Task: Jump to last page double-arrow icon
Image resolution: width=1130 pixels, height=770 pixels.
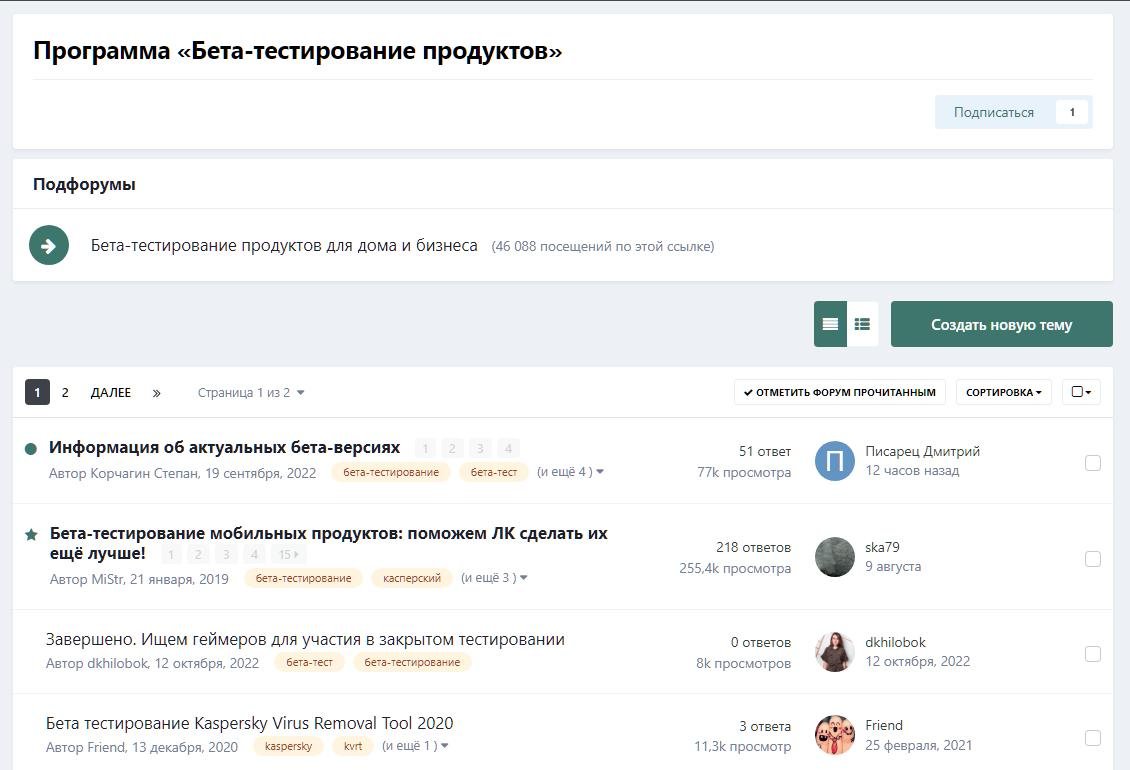Action: coord(156,393)
